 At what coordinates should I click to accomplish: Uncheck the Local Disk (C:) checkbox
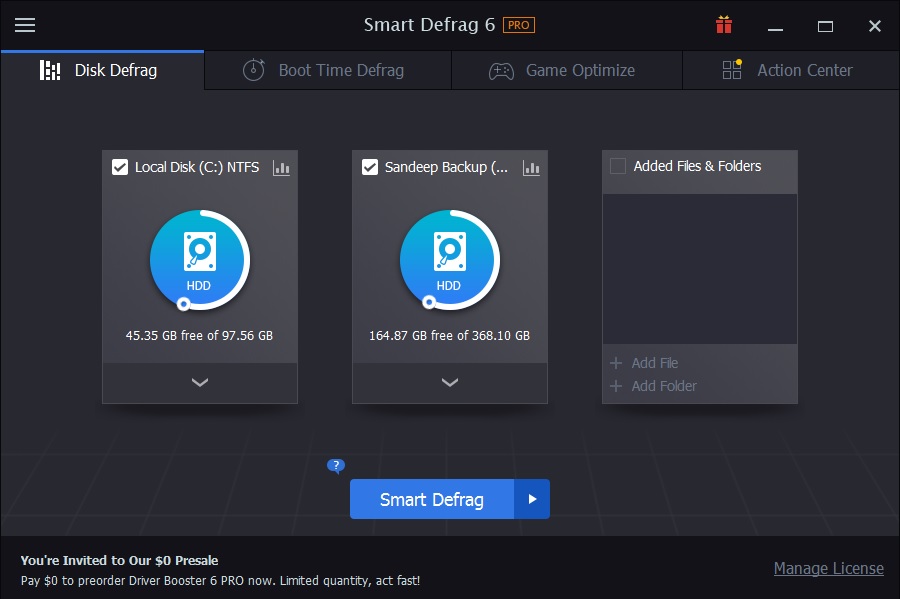click(x=120, y=167)
